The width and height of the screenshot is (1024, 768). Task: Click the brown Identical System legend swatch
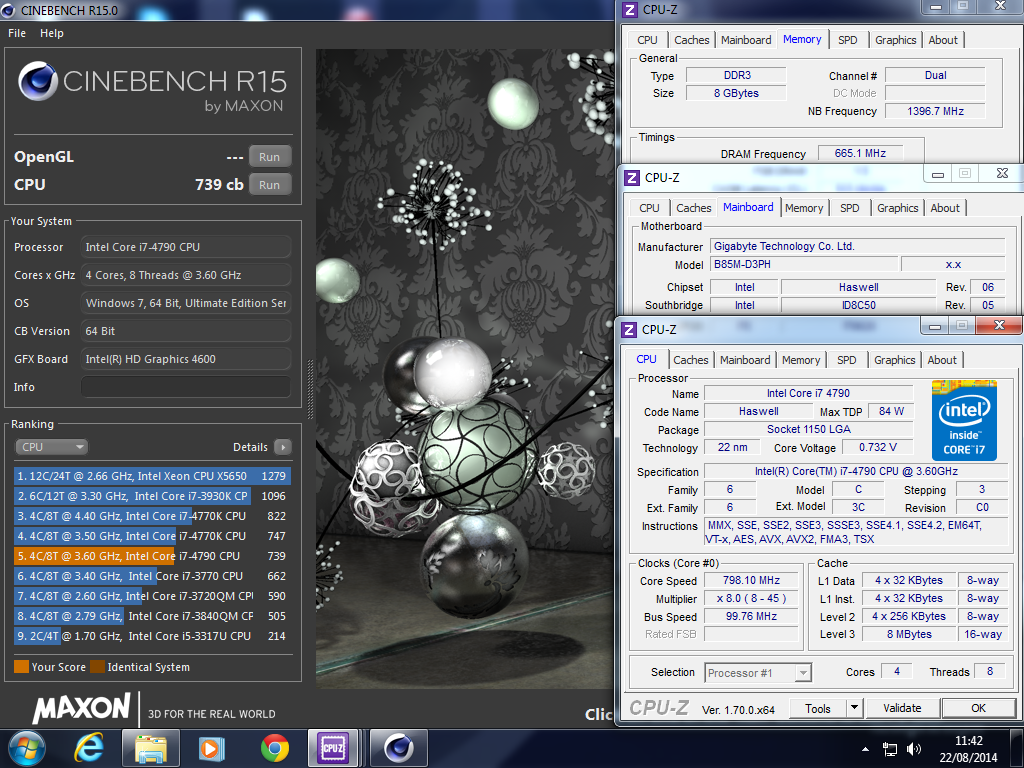point(97,667)
